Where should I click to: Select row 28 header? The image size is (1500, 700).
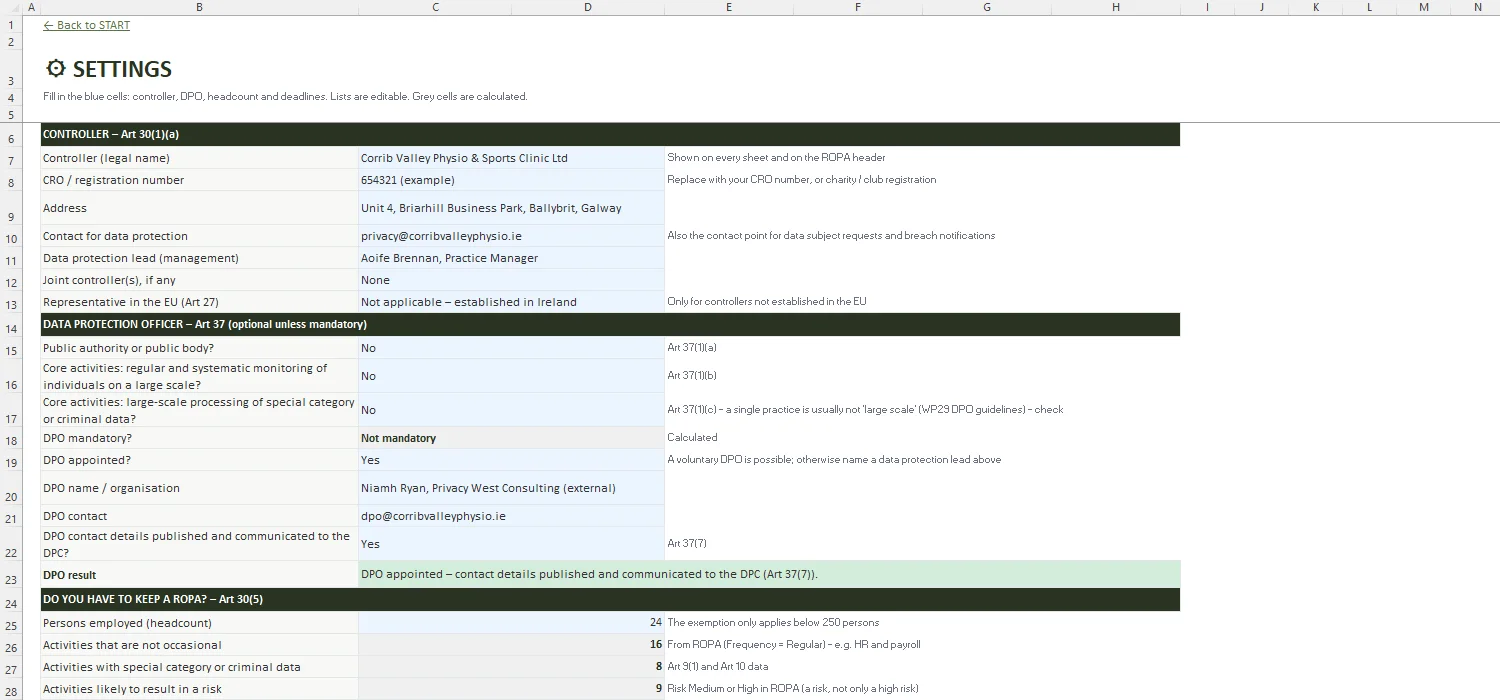[11, 689]
